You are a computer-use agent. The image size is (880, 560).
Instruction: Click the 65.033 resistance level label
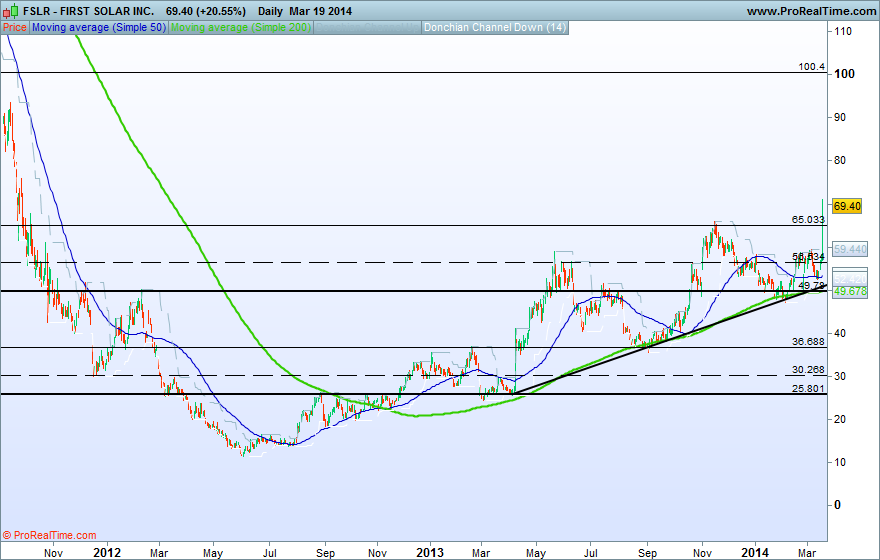(808, 219)
